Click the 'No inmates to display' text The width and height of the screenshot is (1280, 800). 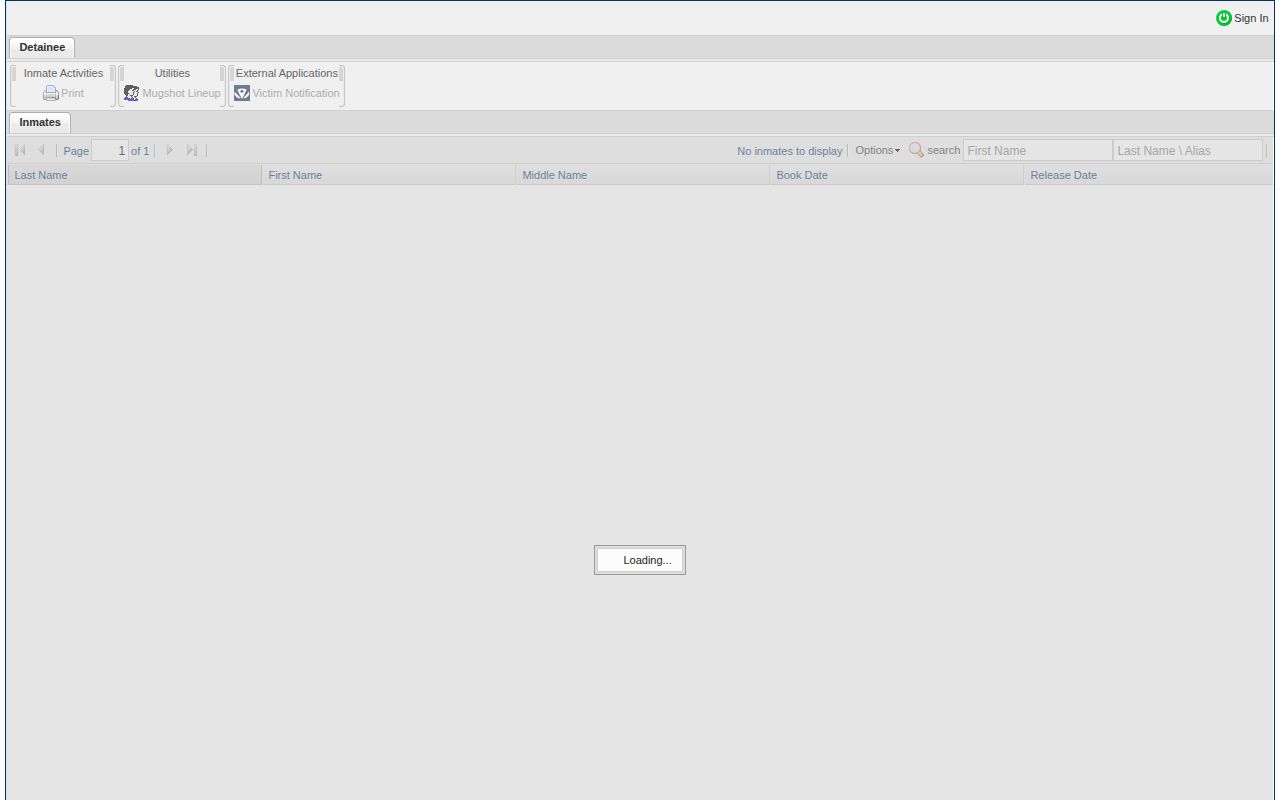[x=789, y=151]
